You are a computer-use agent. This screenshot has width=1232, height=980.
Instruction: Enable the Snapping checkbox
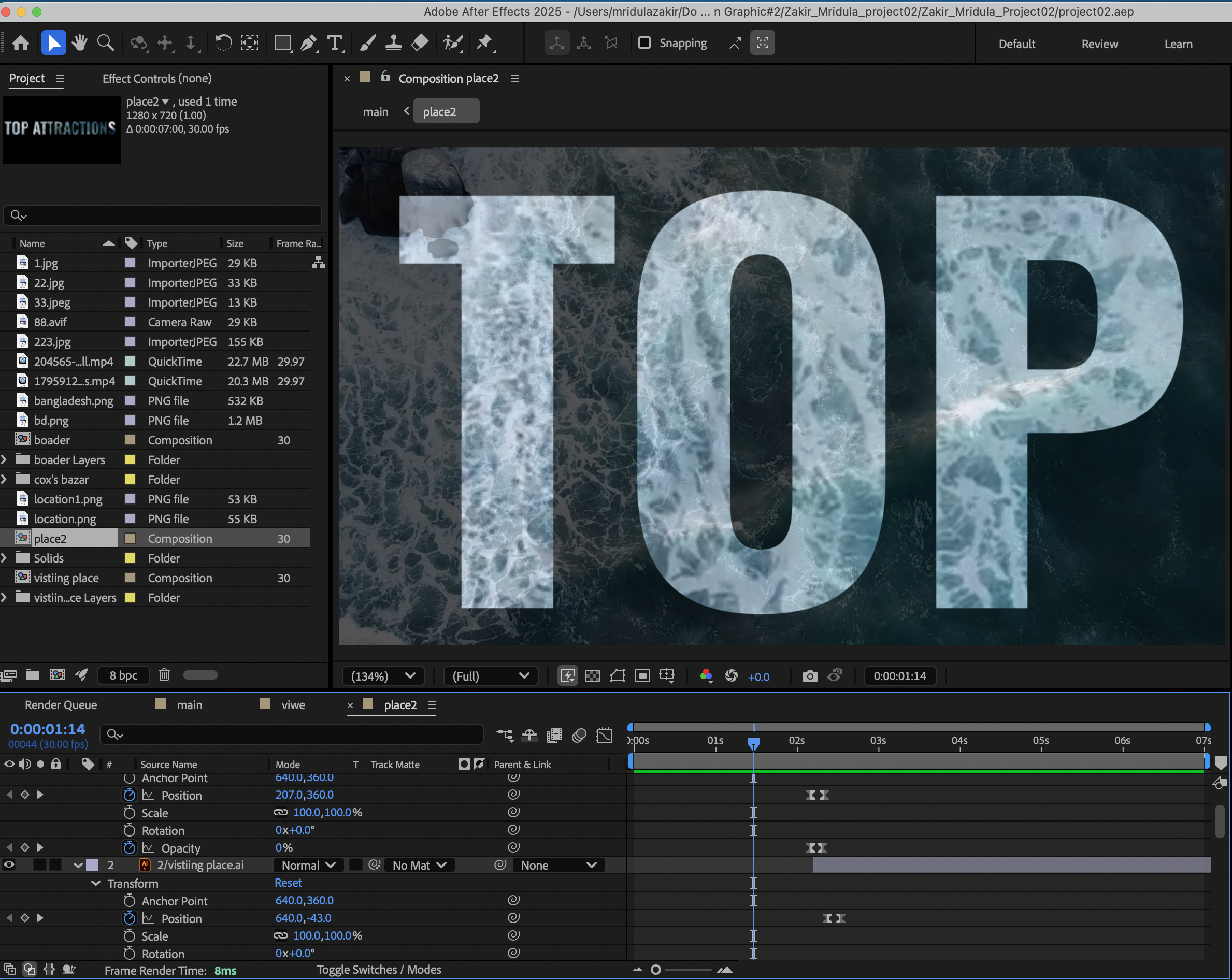(x=644, y=43)
